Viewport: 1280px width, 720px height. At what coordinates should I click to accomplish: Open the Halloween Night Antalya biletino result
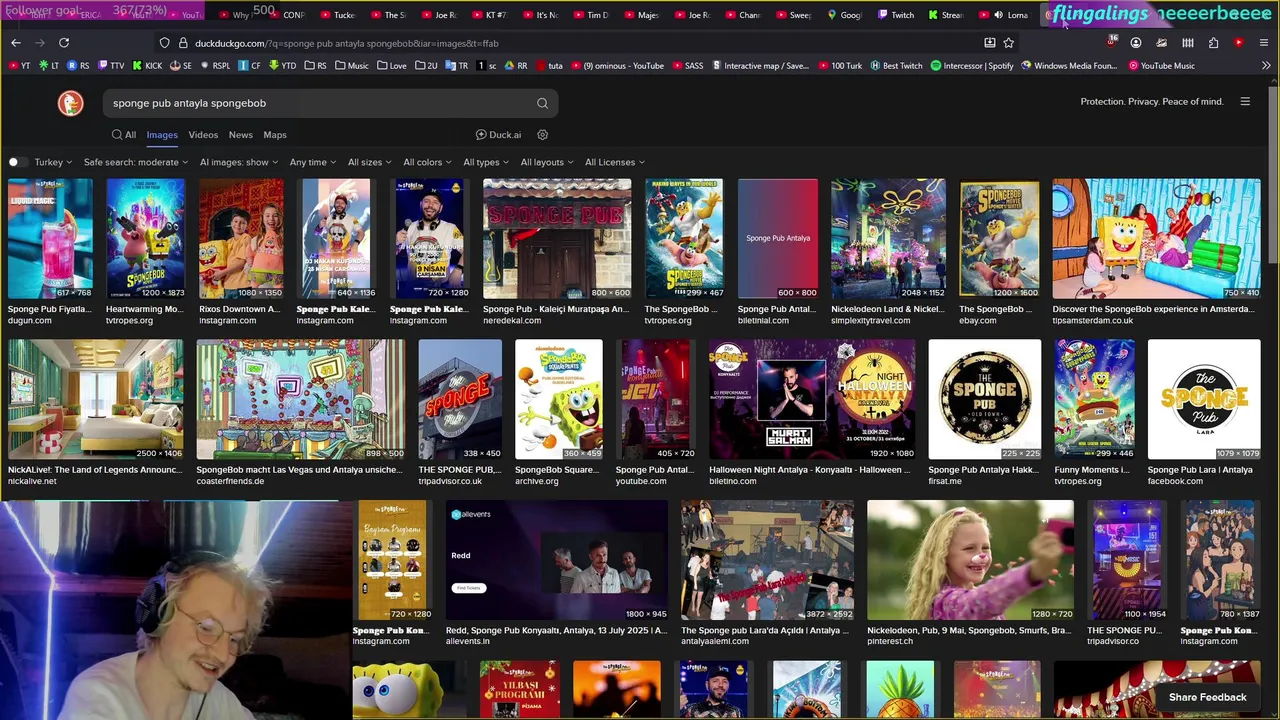click(811, 470)
